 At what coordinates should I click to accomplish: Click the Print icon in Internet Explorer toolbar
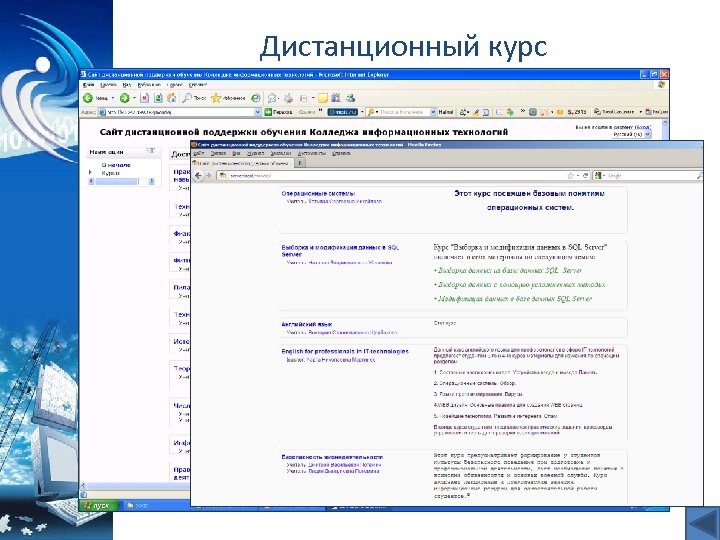click(288, 98)
